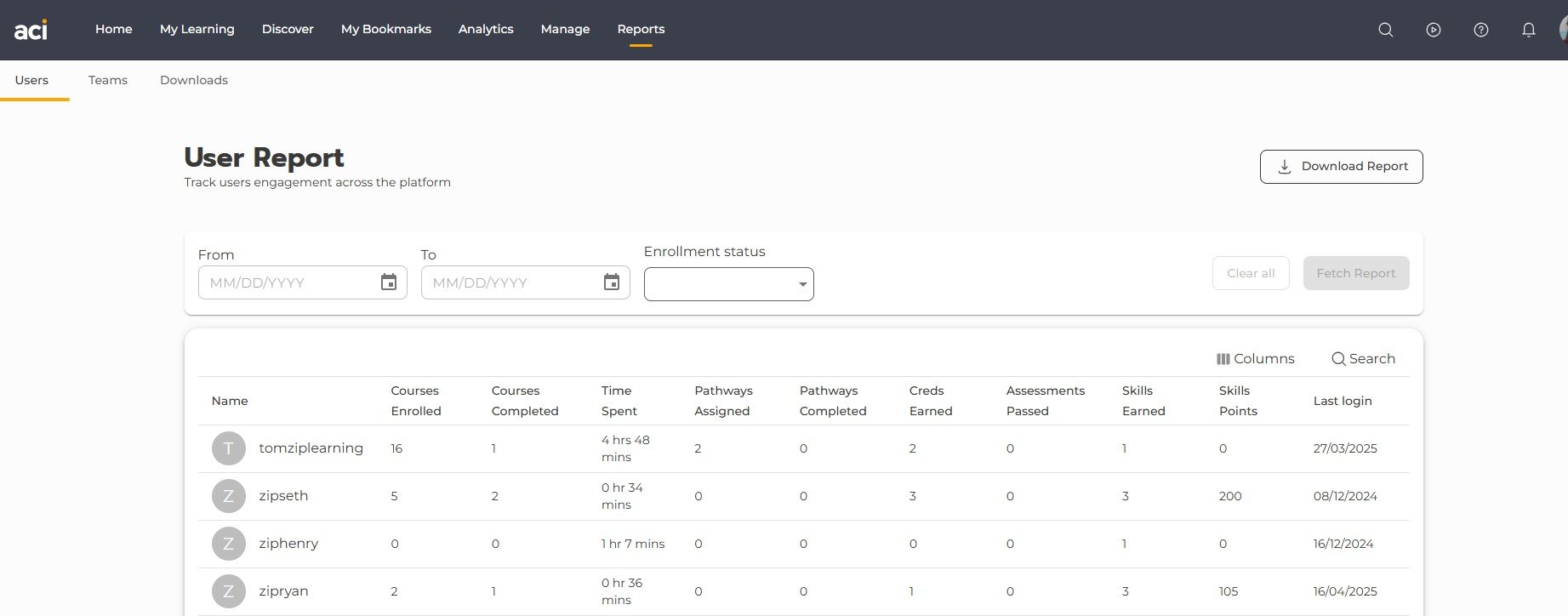The image size is (1568, 616).
Task: Go to My Learning page
Action: click(x=197, y=29)
